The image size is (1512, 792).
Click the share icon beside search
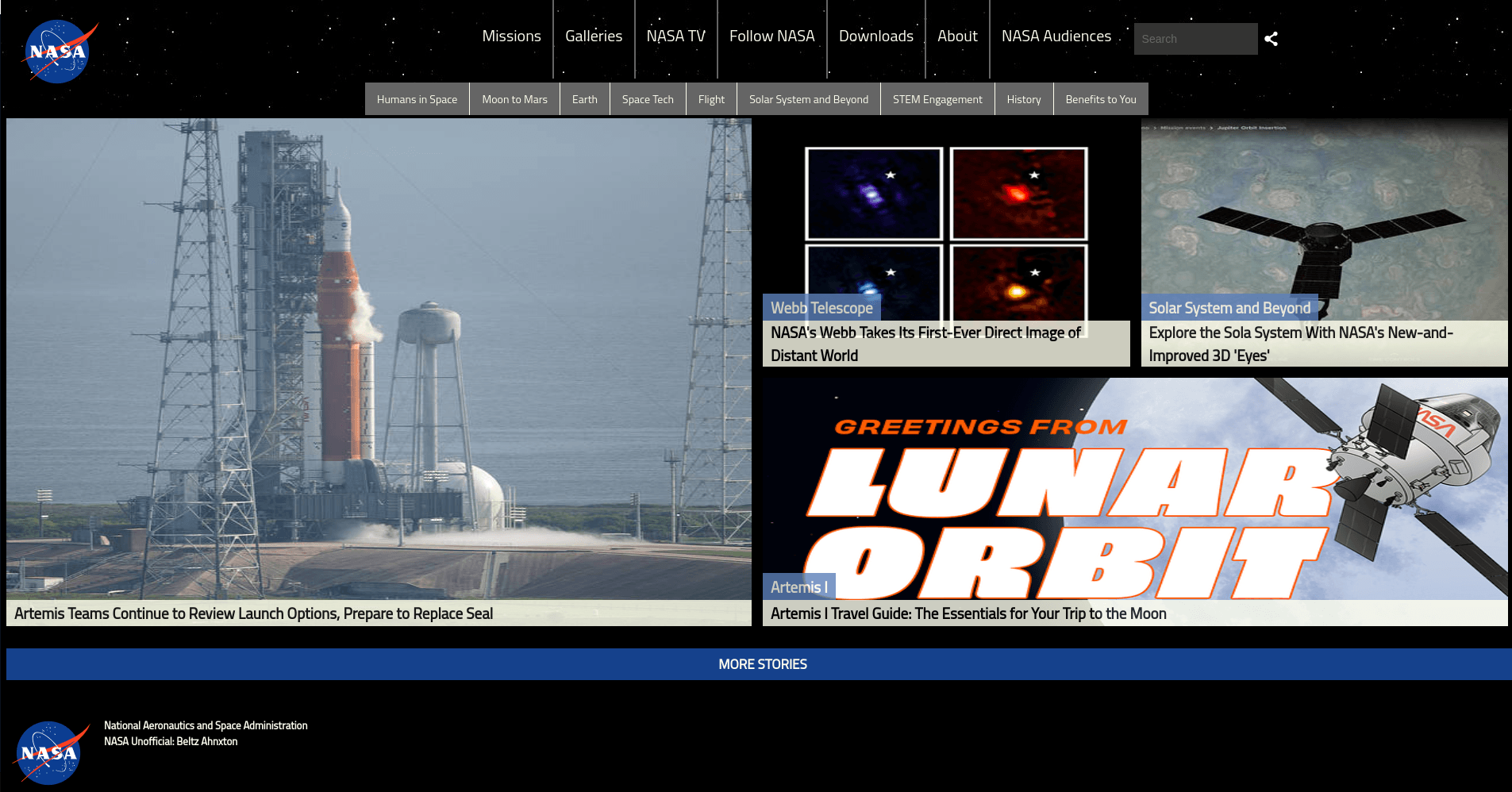coord(1271,39)
